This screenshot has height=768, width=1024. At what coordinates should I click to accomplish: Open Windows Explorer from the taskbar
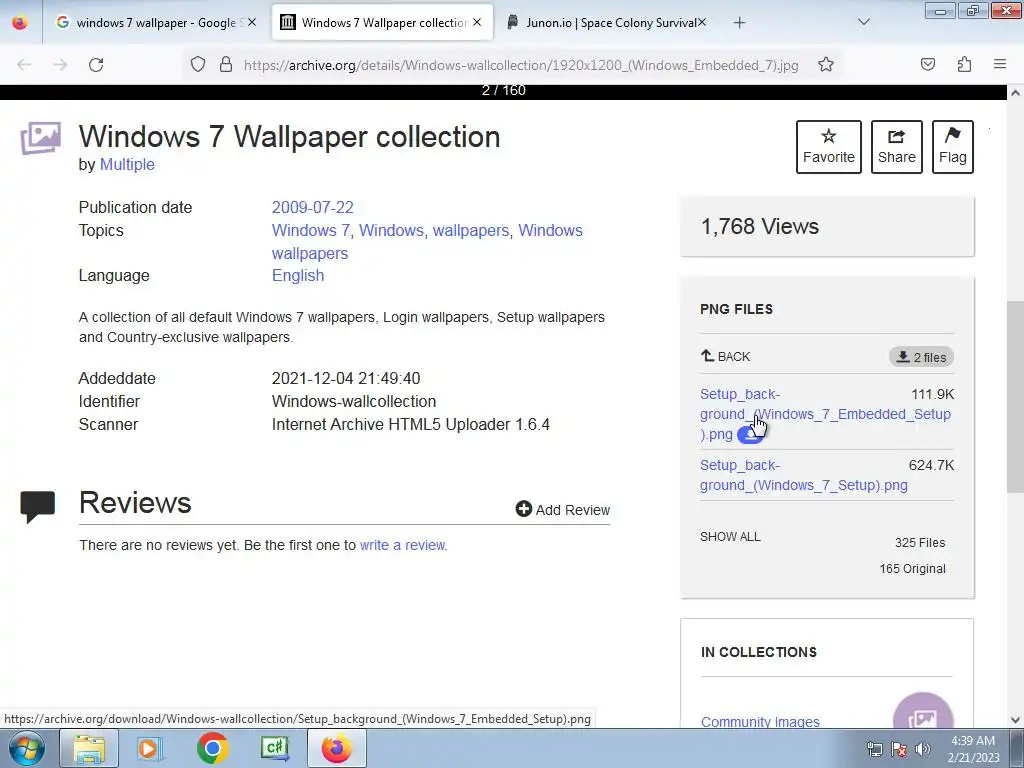(x=89, y=748)
